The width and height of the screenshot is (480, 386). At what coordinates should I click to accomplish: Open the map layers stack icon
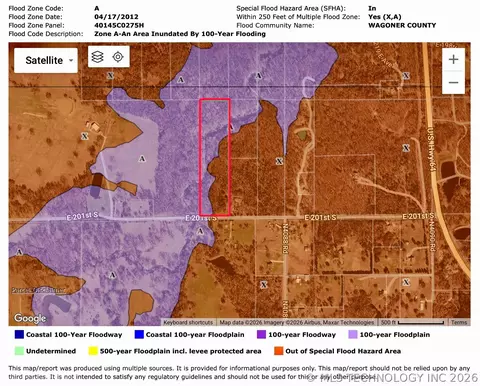pos(97,57)
